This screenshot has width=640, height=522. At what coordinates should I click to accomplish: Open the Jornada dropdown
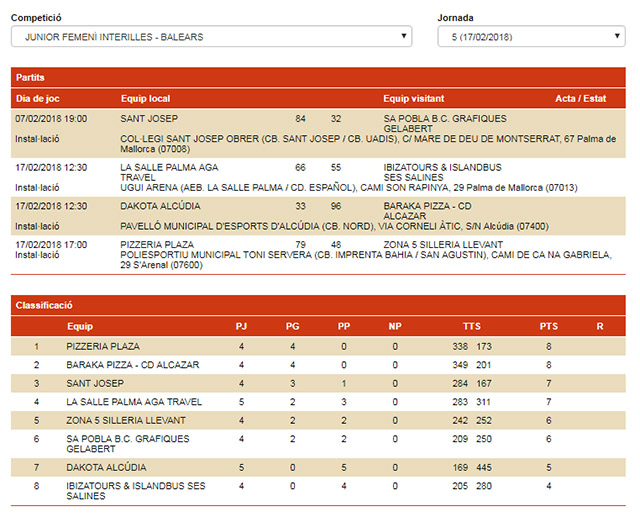531,37
